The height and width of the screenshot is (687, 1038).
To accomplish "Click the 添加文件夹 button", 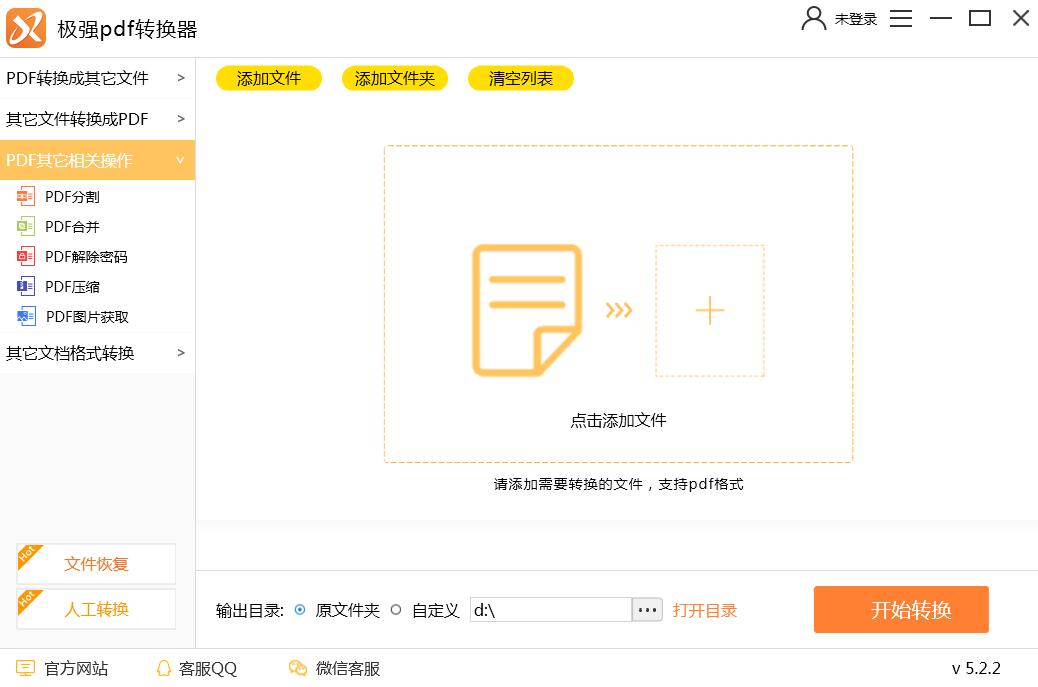I will pyautogui.click(x=394, y=78).
